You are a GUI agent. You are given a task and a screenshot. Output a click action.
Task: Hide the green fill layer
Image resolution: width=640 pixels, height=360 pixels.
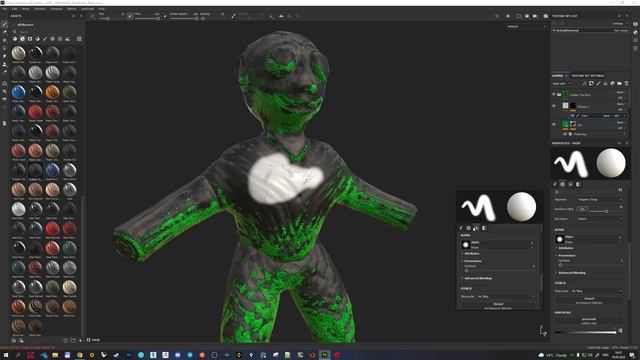point(554,124)
